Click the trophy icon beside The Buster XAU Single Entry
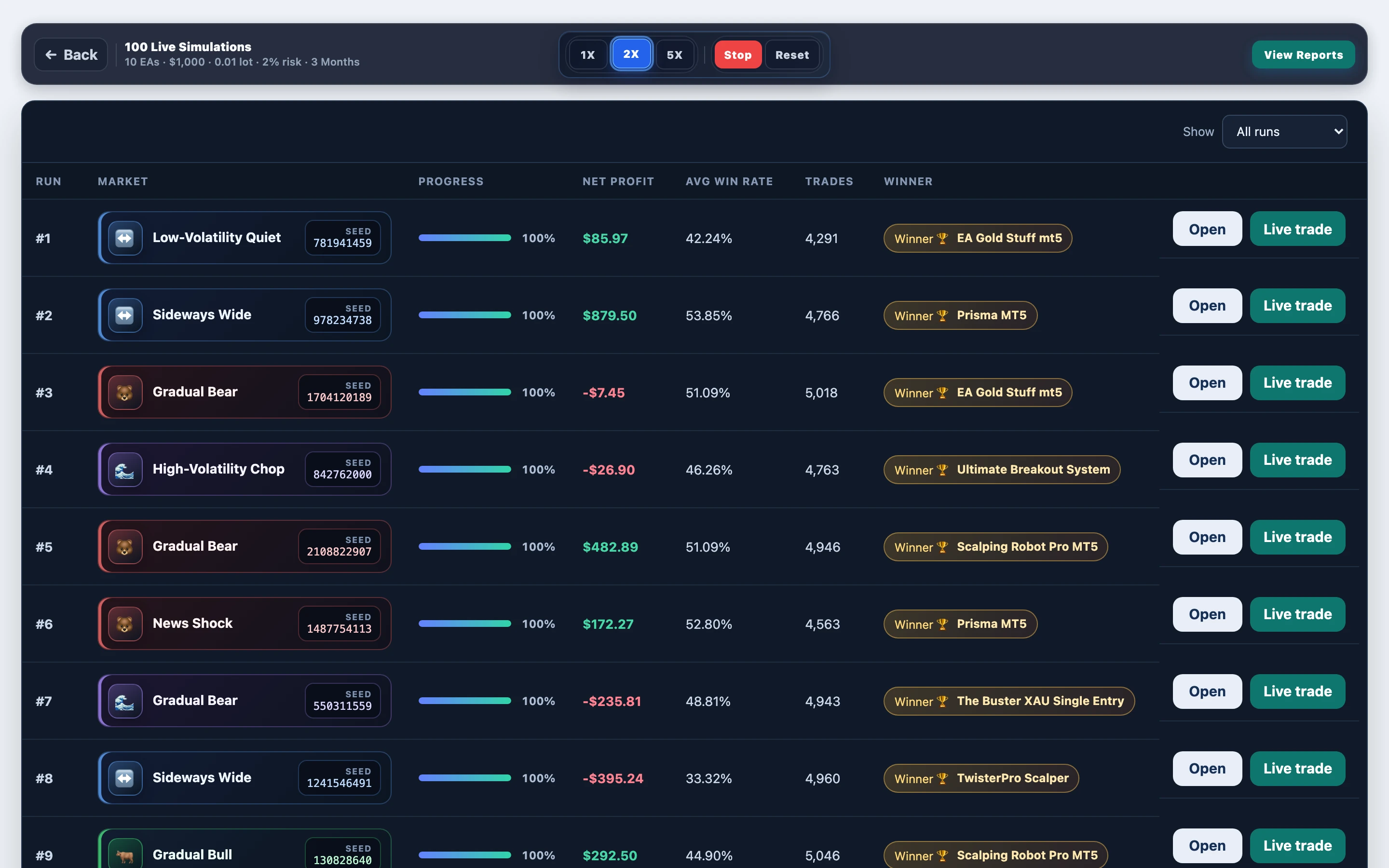 tap(942, 701)
